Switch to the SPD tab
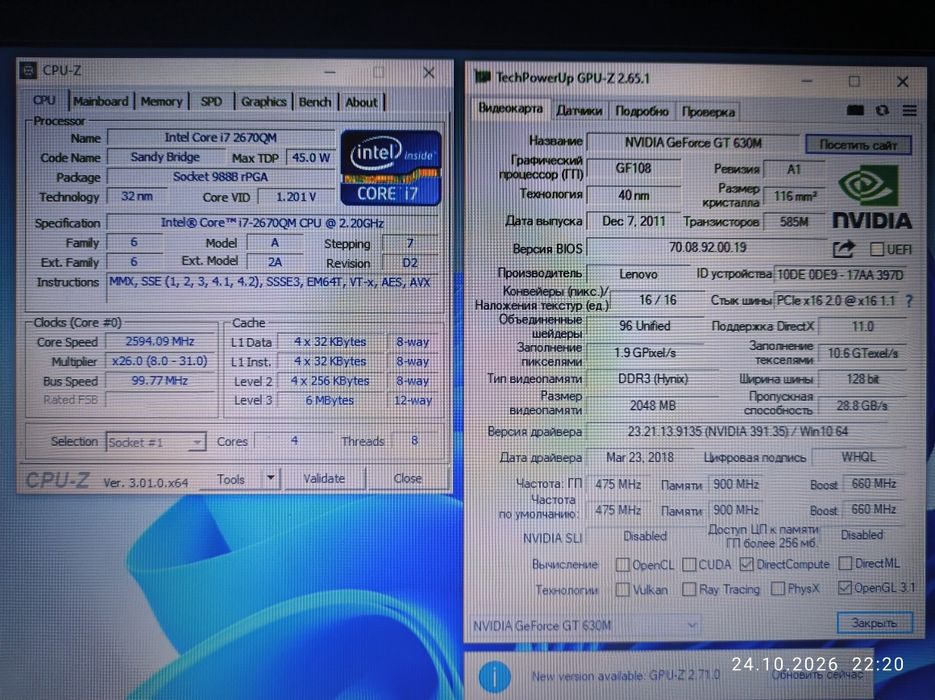Image resolution: width=935 pixels, height=700 pixels. (x=211, y=101)
